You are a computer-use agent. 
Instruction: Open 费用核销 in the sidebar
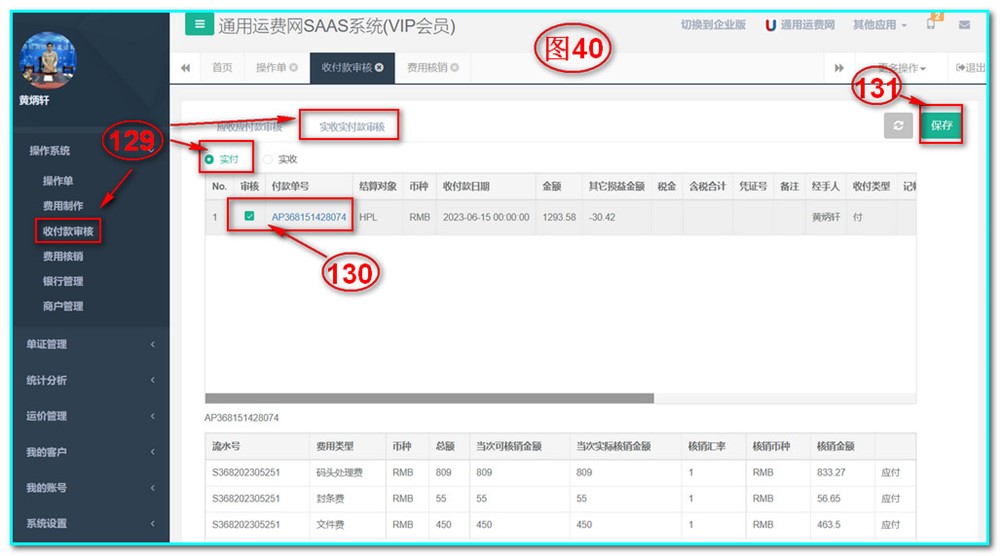[63, 256]
